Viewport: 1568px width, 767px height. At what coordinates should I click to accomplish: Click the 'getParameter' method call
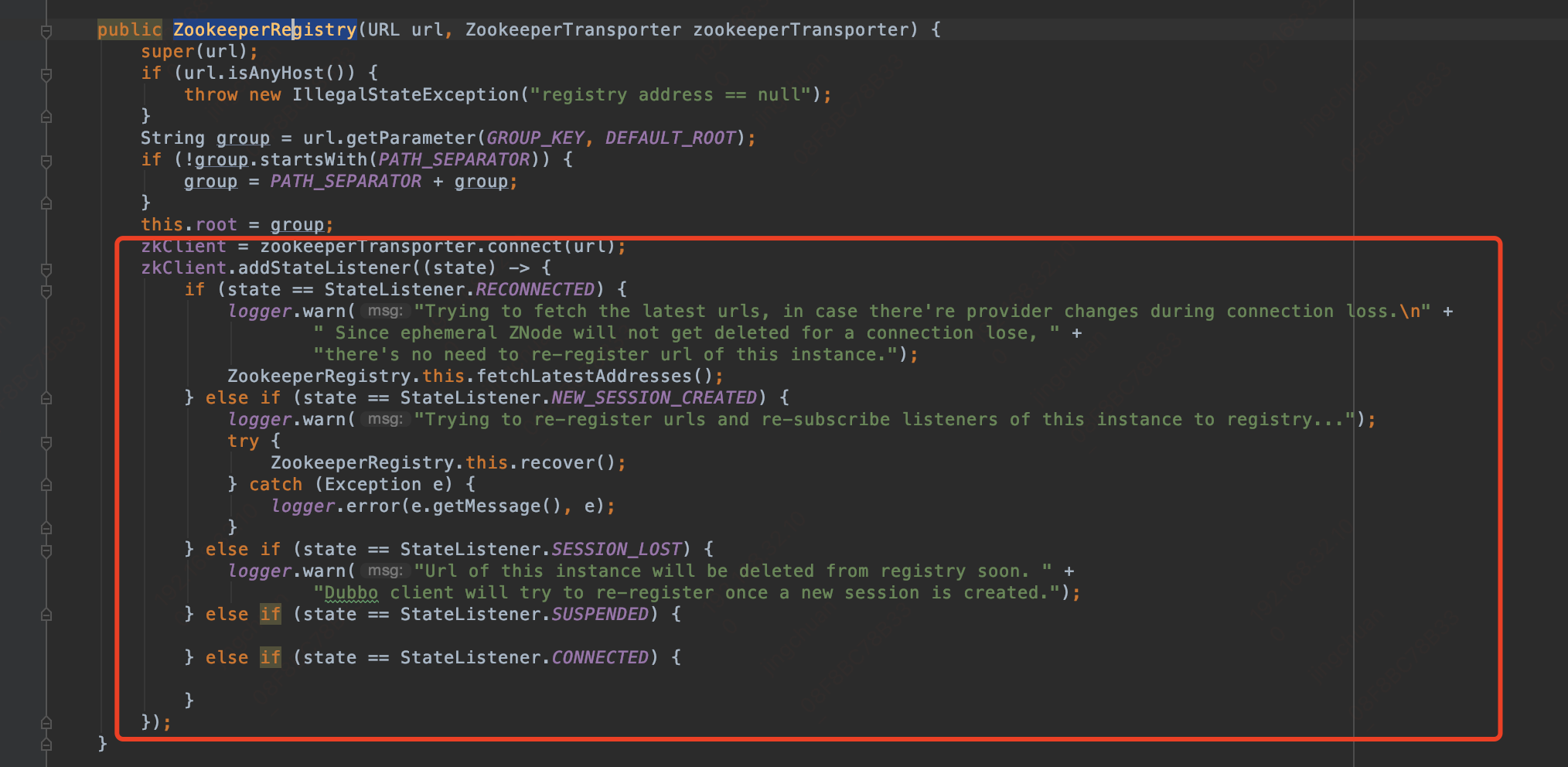411,138
